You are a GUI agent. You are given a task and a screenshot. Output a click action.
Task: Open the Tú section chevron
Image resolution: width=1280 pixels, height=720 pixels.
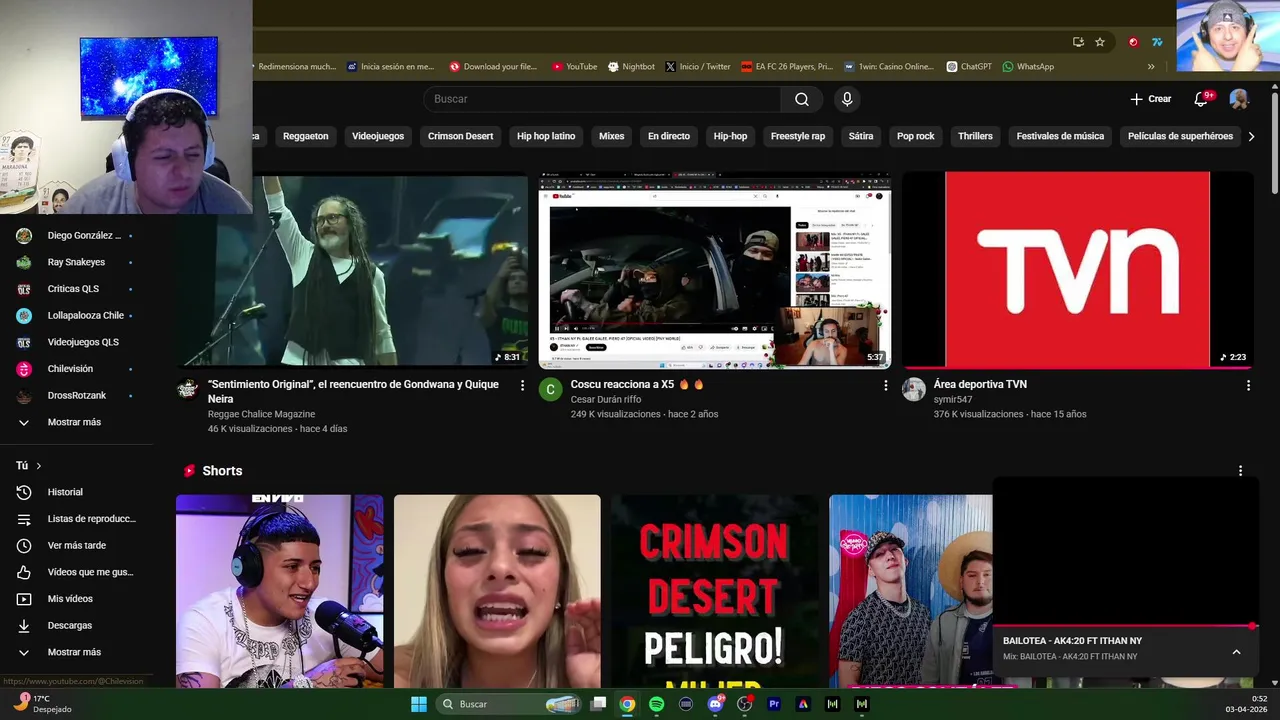[x=39, y=466]
